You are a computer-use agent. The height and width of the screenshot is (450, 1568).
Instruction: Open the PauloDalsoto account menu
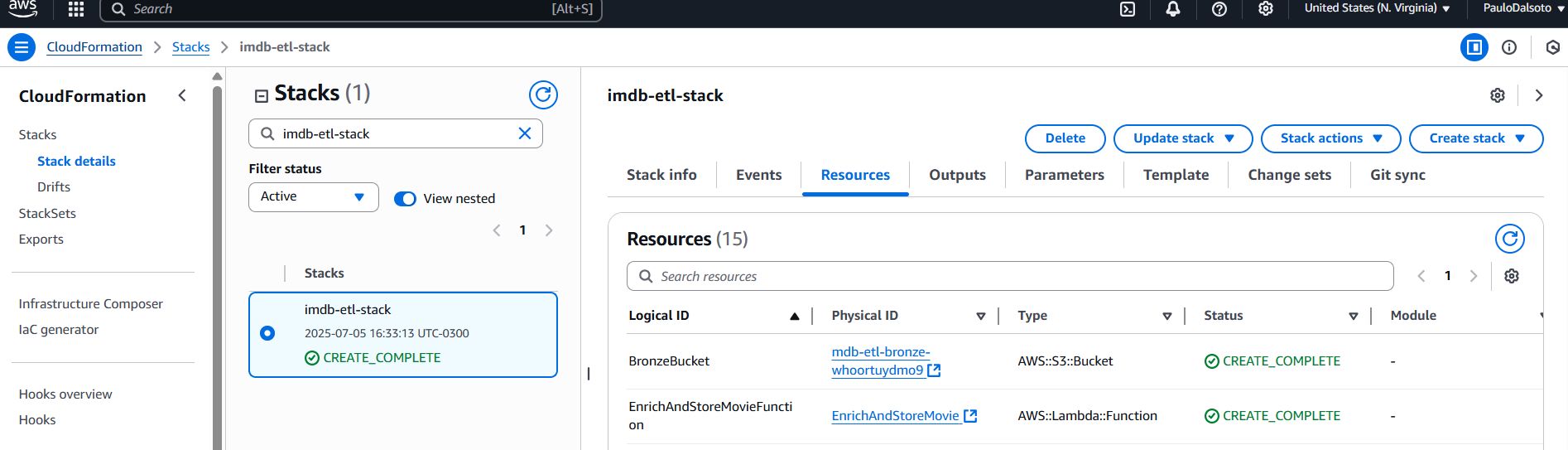coord(1522,8)
